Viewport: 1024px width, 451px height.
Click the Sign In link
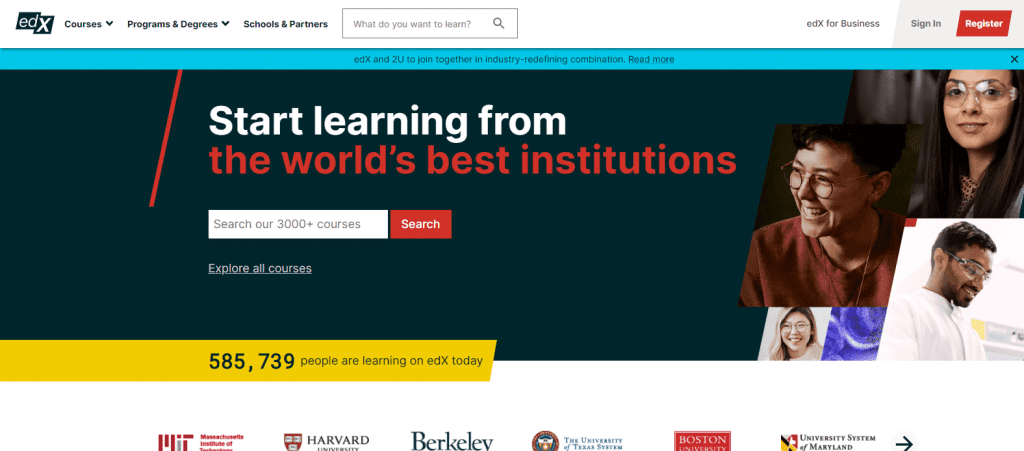[x=926, y=23]
